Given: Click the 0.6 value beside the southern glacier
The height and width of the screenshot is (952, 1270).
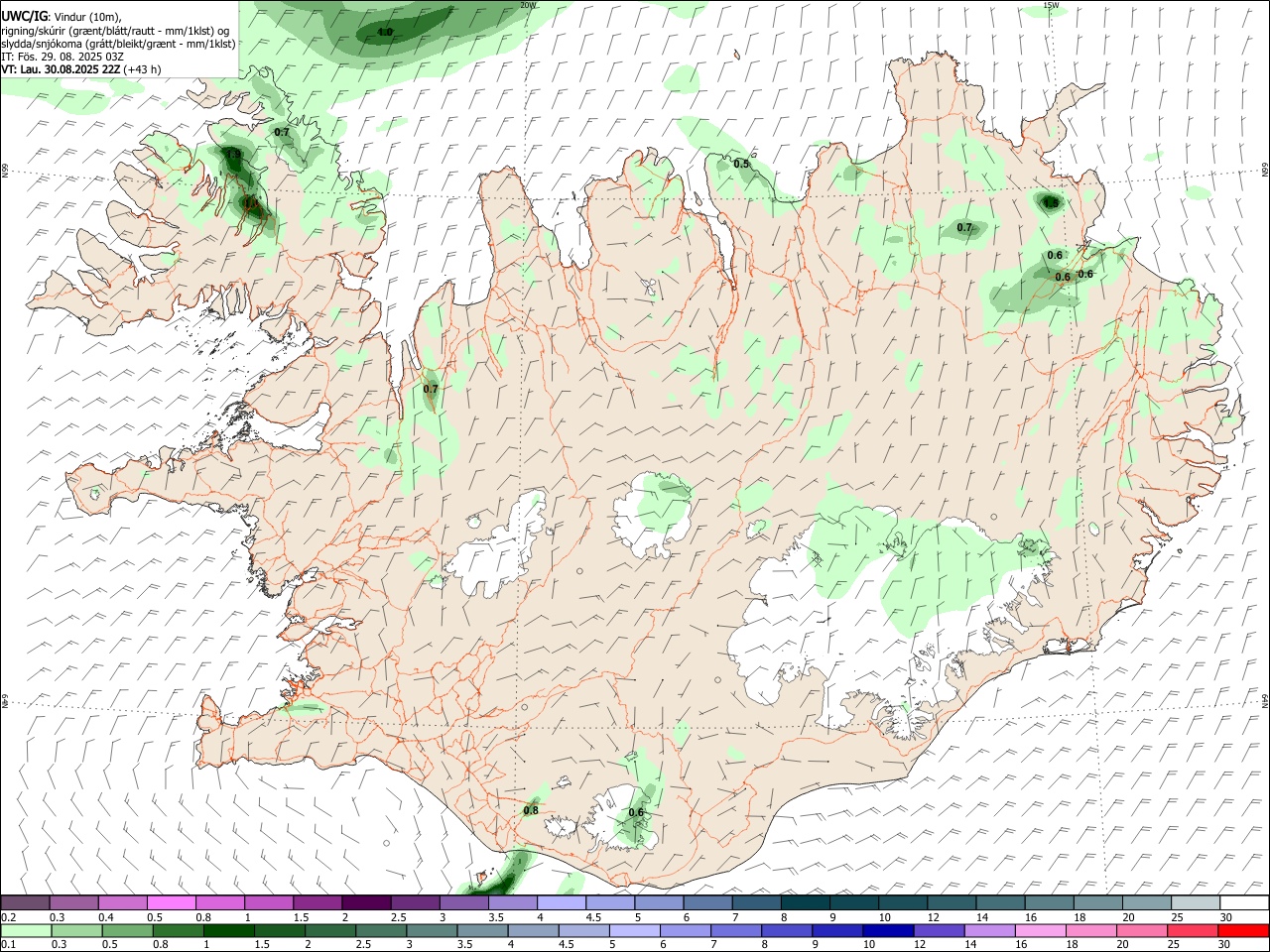Looking at the screenshot, I should [x=636, y=812].
